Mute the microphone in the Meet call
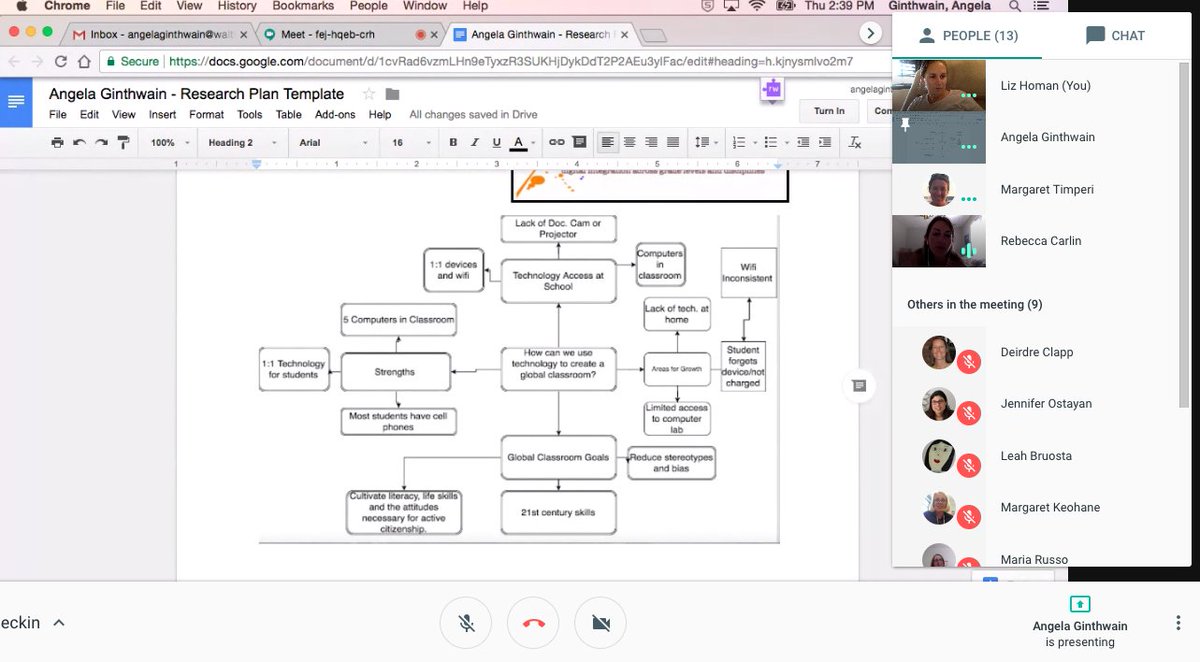Viewport: 1200px width, 662px height. pos(466,622)
